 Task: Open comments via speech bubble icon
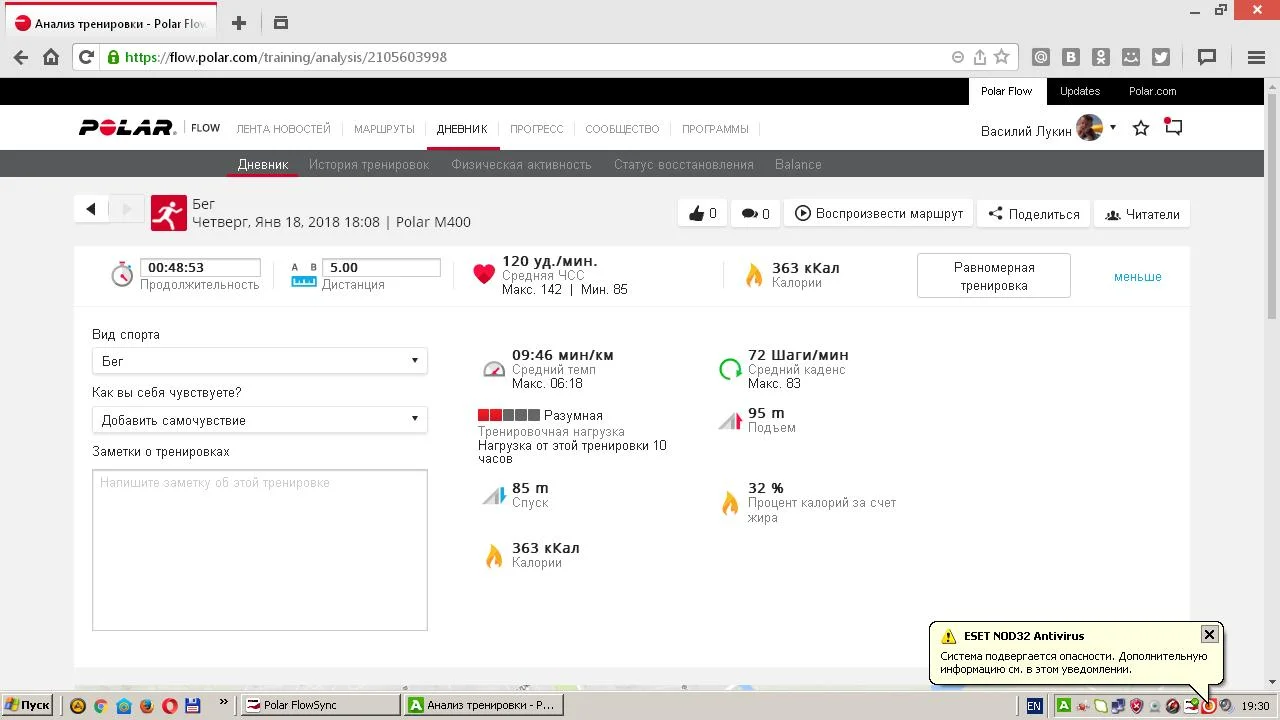click(x=749, y=213)
